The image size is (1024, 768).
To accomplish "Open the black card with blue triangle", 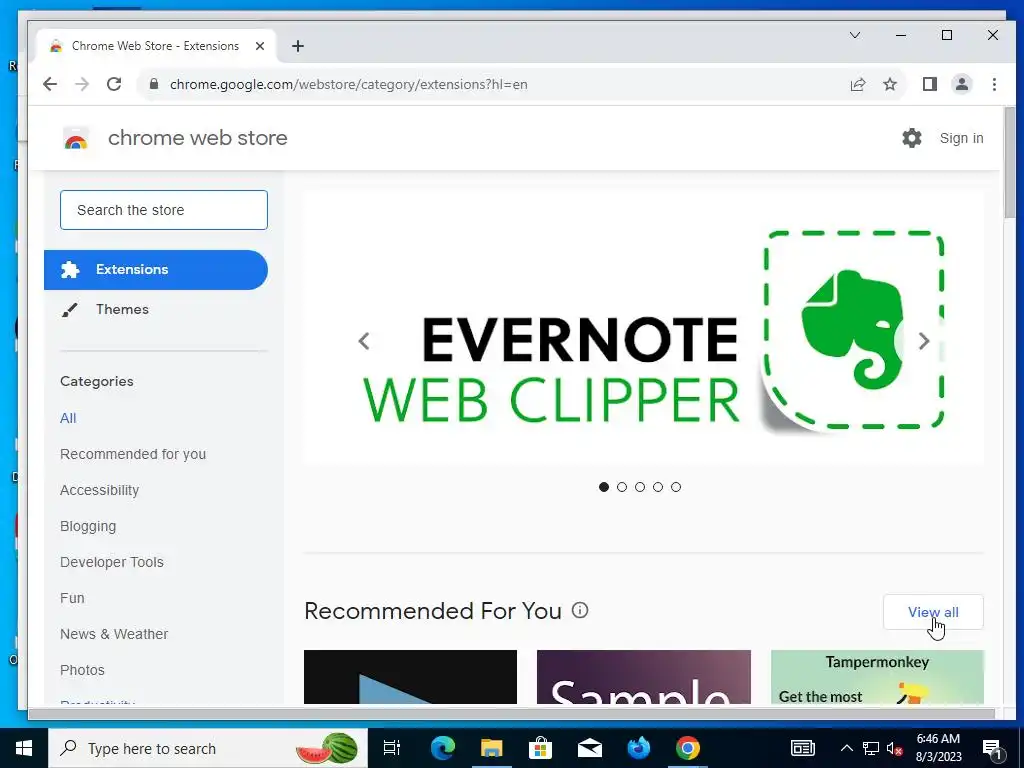I will pos(410,677).
